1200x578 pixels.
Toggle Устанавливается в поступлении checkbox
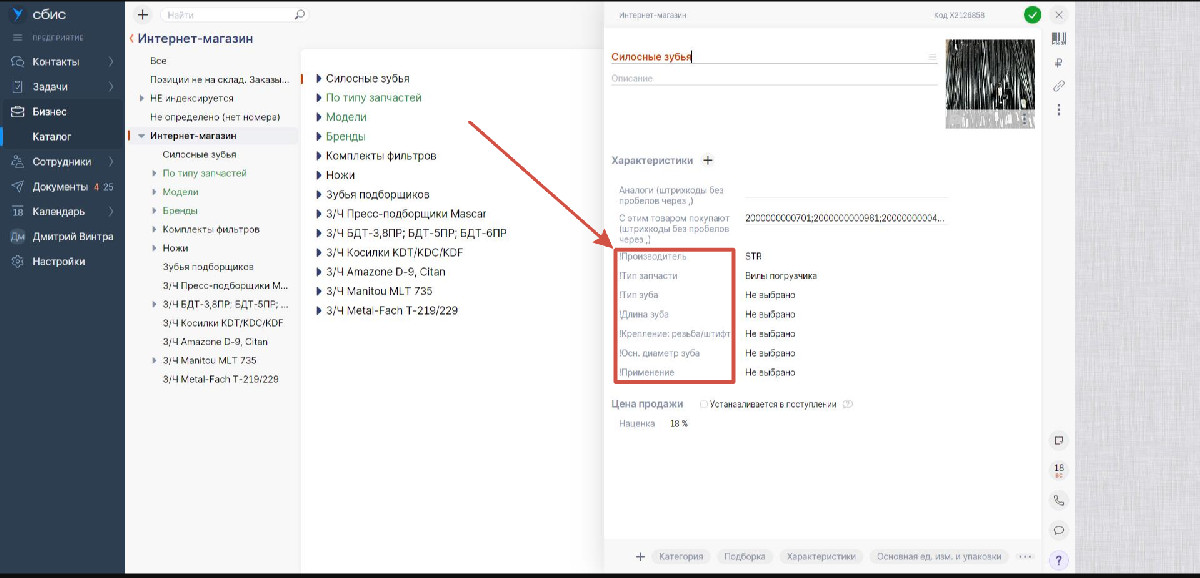704,404
